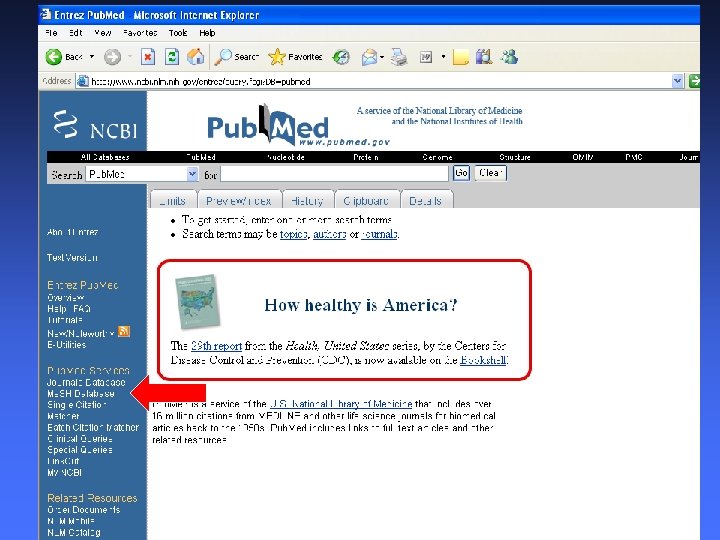
Task: Click the Health United States report thumbnail
Action: 197,301
